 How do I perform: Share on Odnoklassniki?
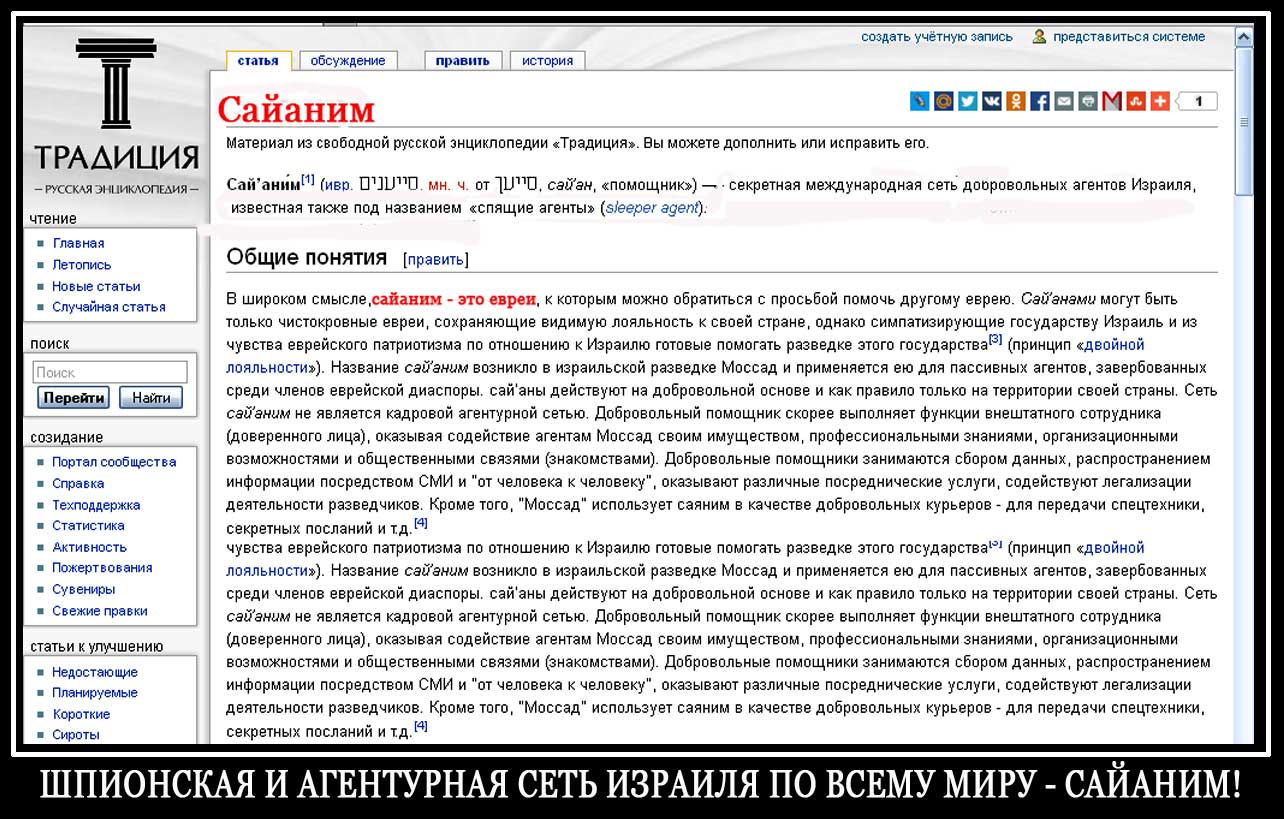[1015, 101]
